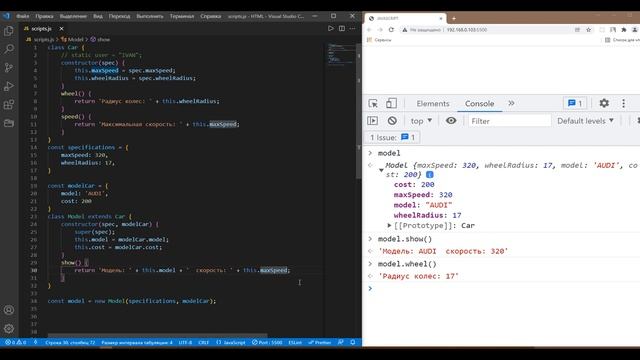Screen dimensions: 640x360
Task: Split the VS Code editor to the right
Action: pyautogui.click(x=342, y=29)
